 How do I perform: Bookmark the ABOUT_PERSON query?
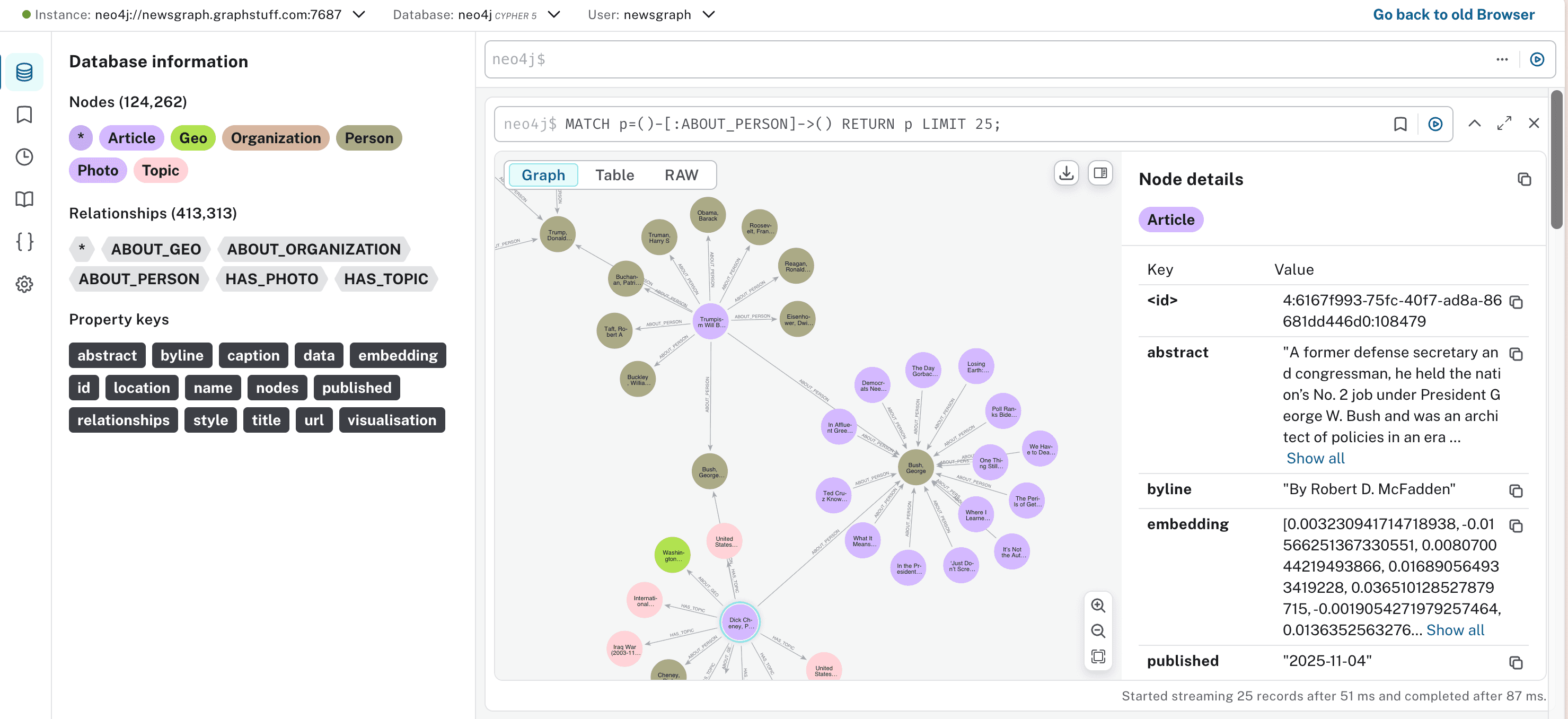(x=1400, y=124)
